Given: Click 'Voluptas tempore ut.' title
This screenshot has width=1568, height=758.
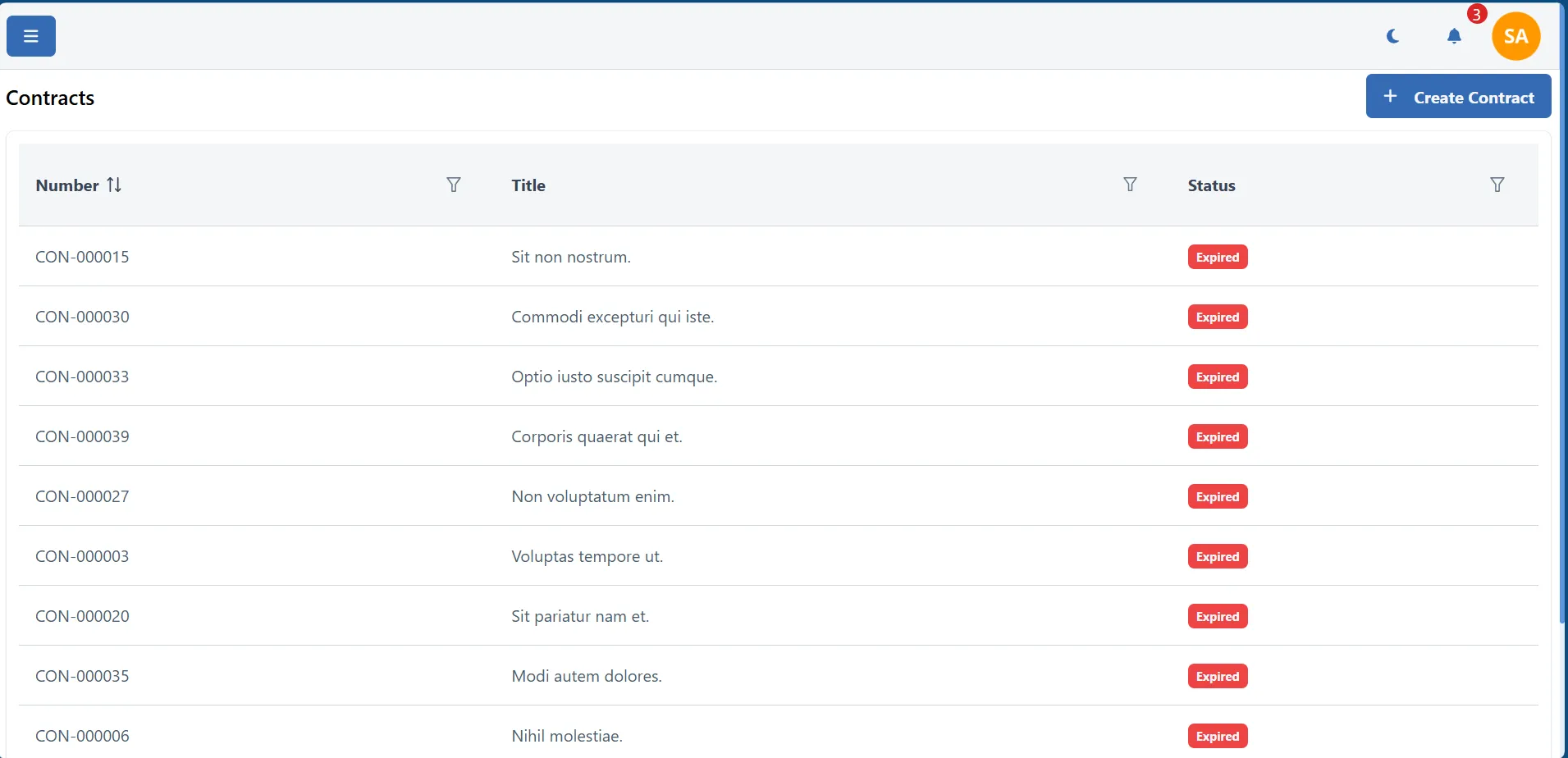Looking at the screenshot, I should tap(587, 556).
